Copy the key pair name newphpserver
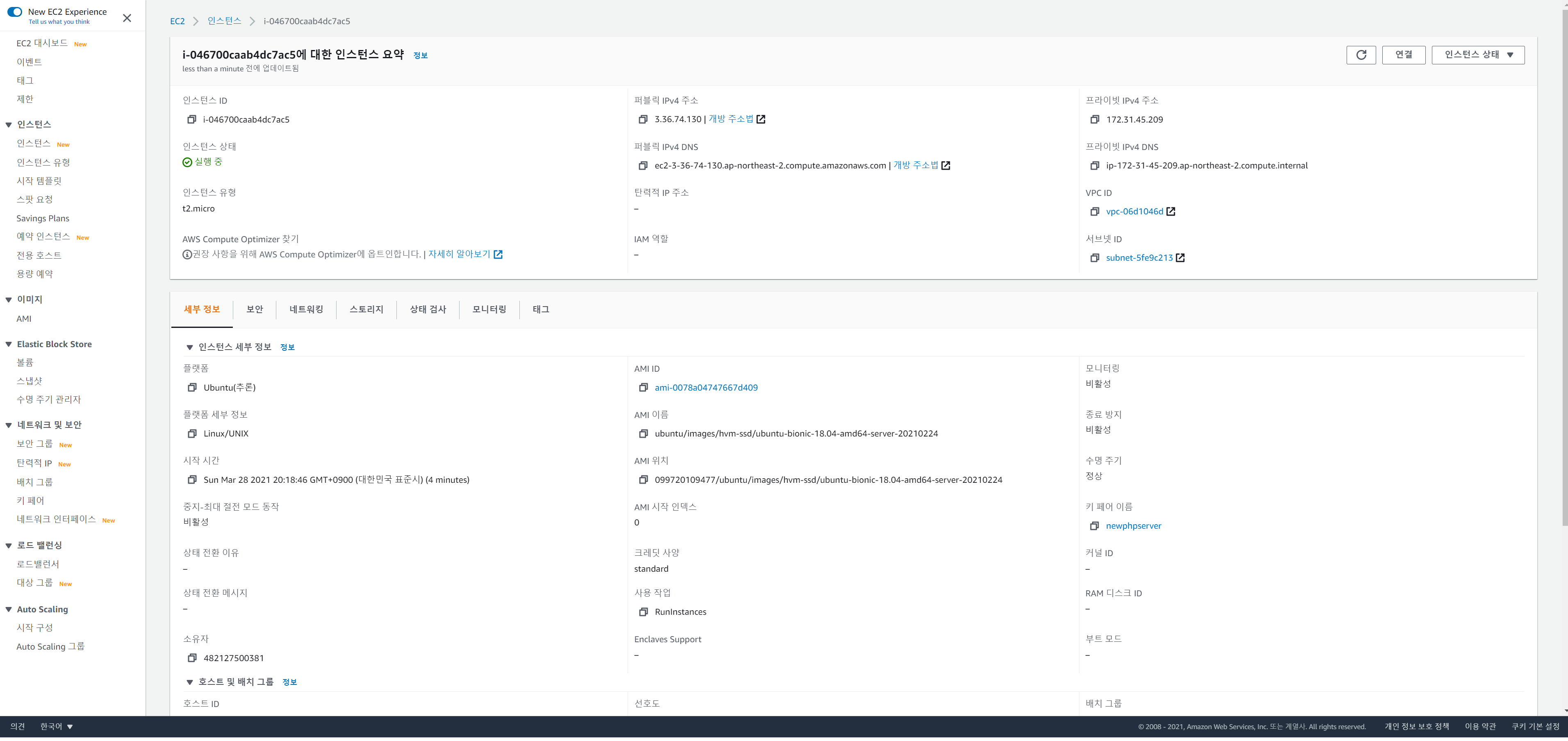The image size is (1568, 741). pyautogui.click(x=1095, y=526)
